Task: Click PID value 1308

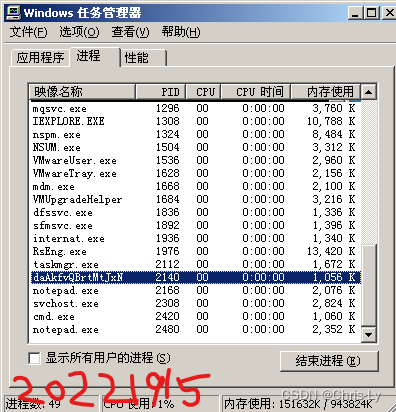Action: click(x=168, y=121)
